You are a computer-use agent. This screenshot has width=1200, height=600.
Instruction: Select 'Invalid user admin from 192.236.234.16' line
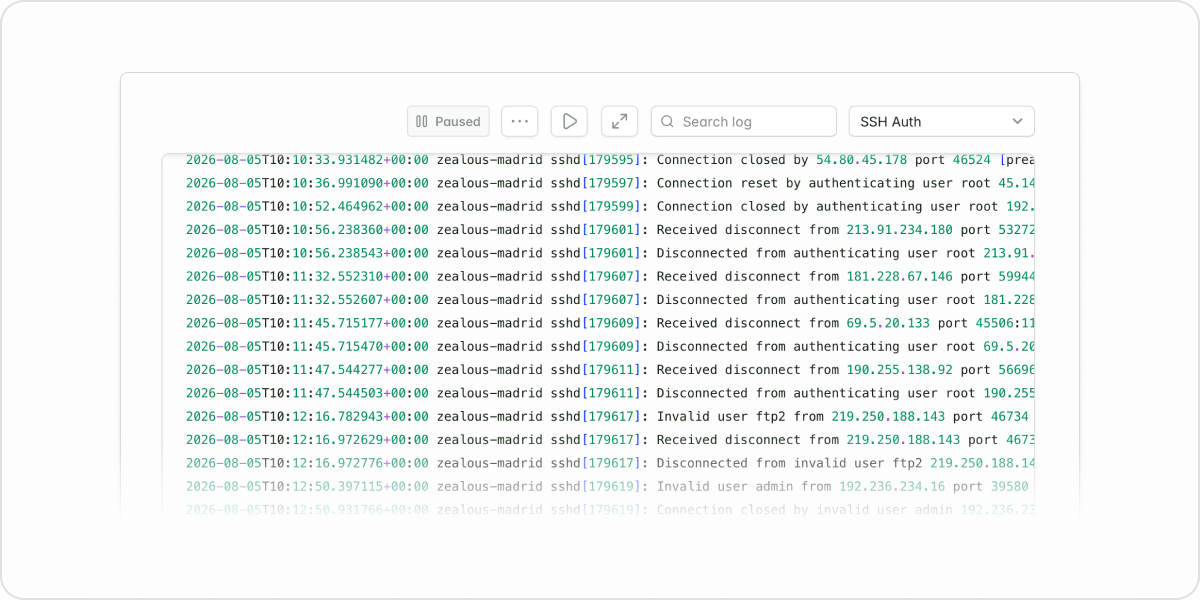point(610,486)
